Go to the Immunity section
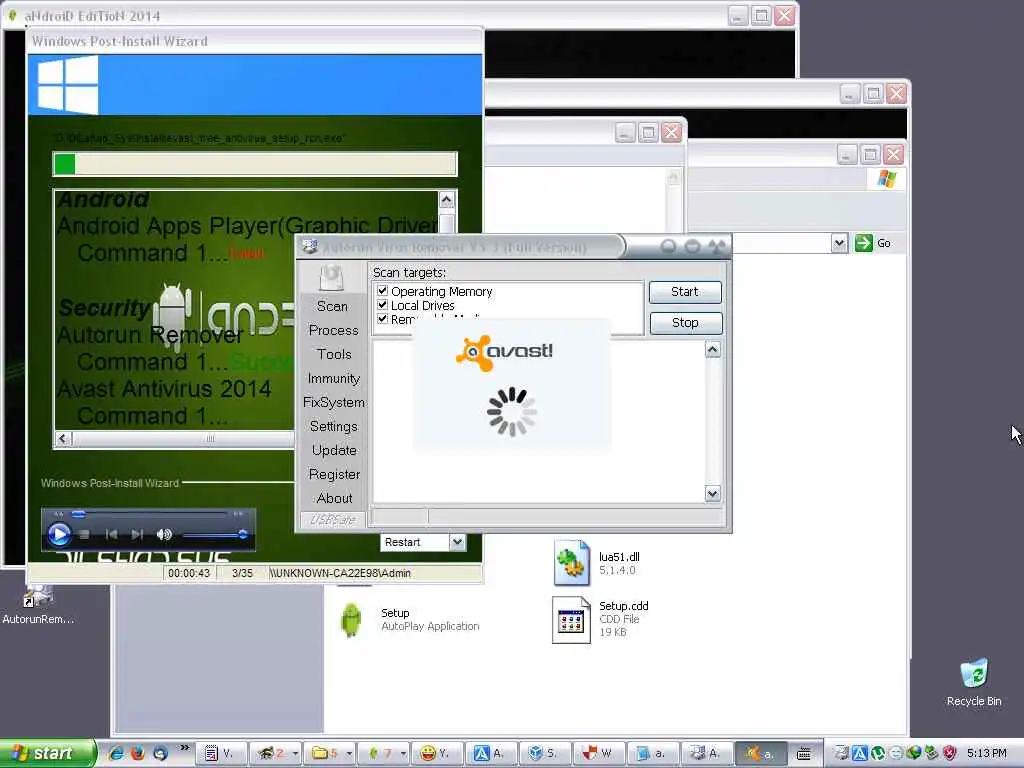This screenshot has height=768, width=1024. click(x=334, y=378)
